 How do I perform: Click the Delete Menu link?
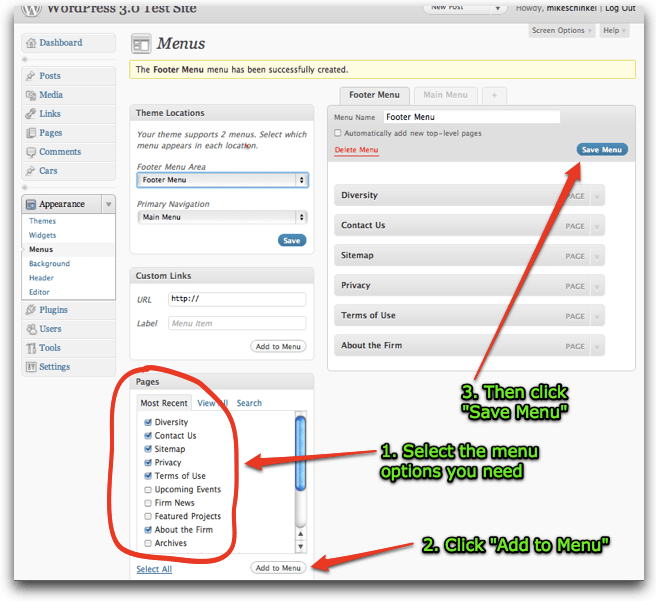pos(356,150)
